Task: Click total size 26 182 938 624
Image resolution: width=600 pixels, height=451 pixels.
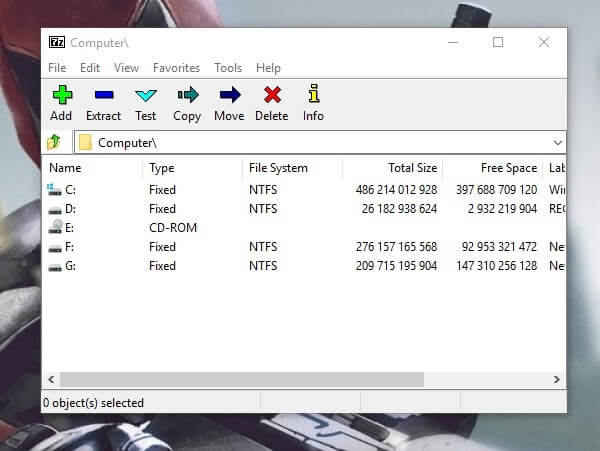Action: [x=399, y=209]
